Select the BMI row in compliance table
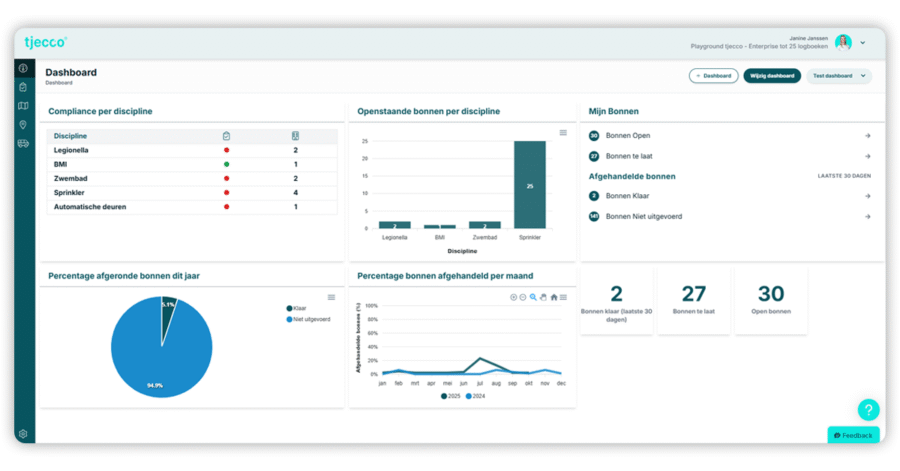 (192, 165)
